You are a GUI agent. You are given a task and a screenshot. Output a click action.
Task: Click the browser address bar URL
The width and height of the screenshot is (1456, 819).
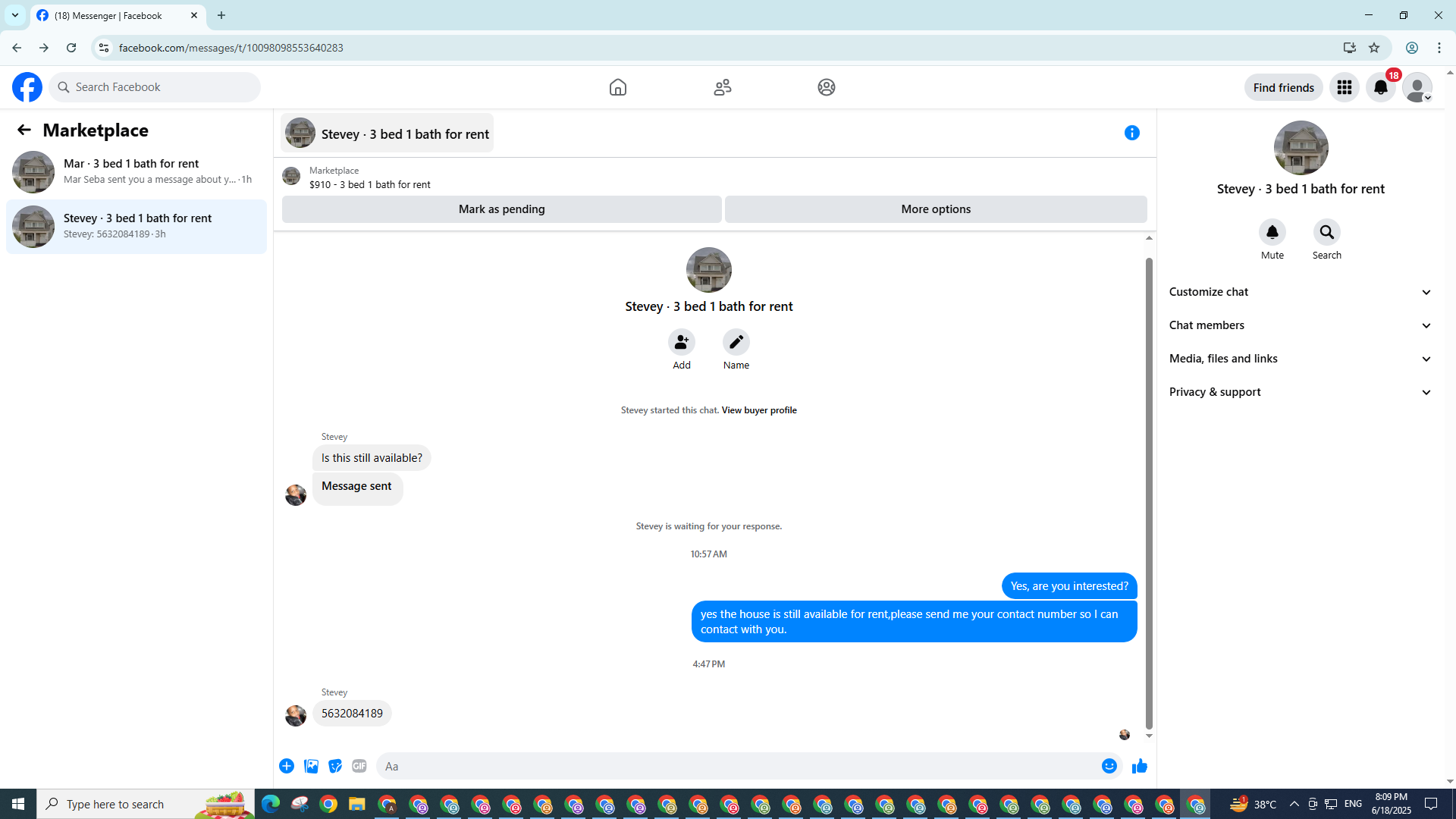click(231, 48)
